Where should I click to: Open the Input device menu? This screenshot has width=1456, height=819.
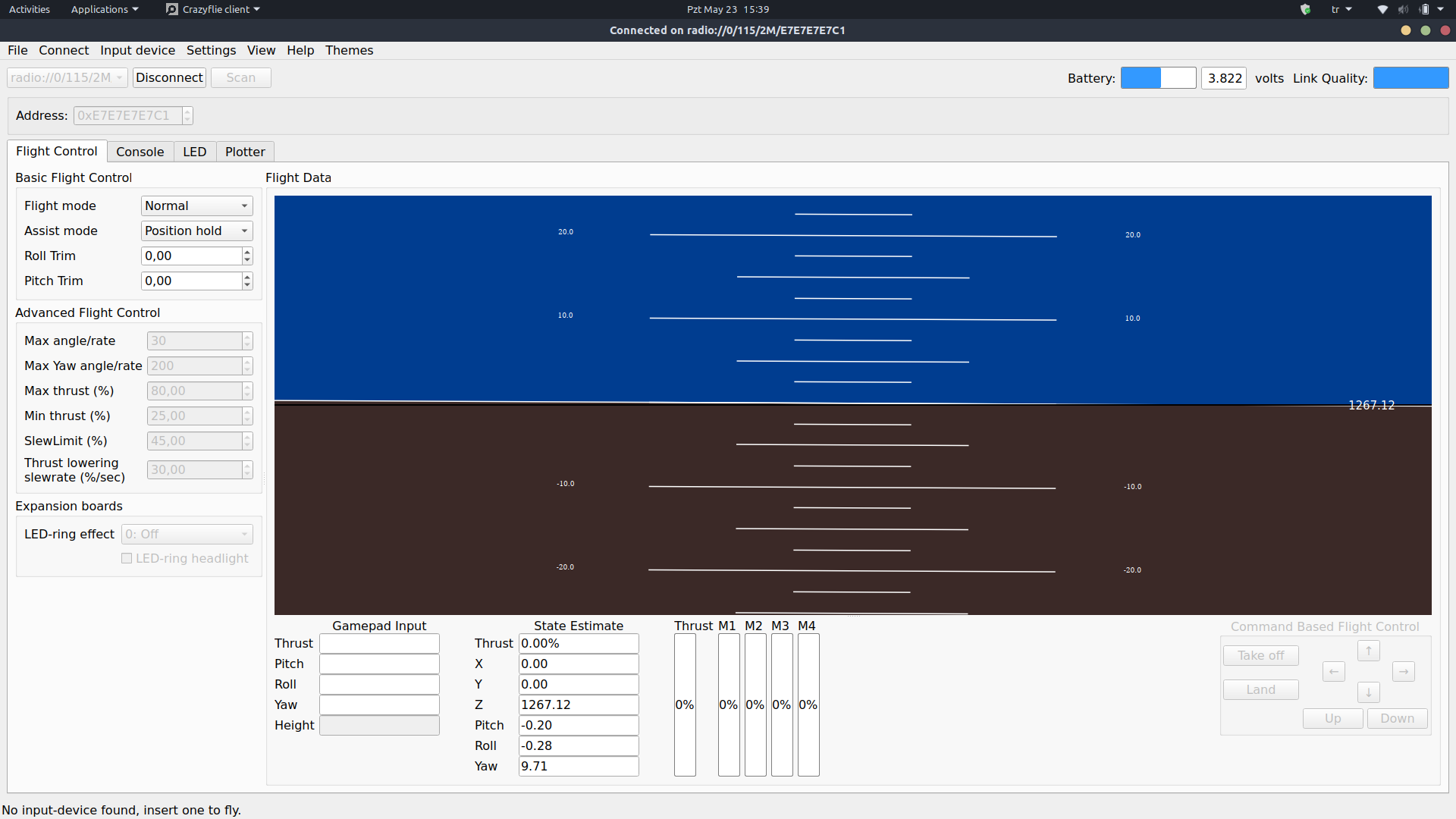click(x=137, y=50)
